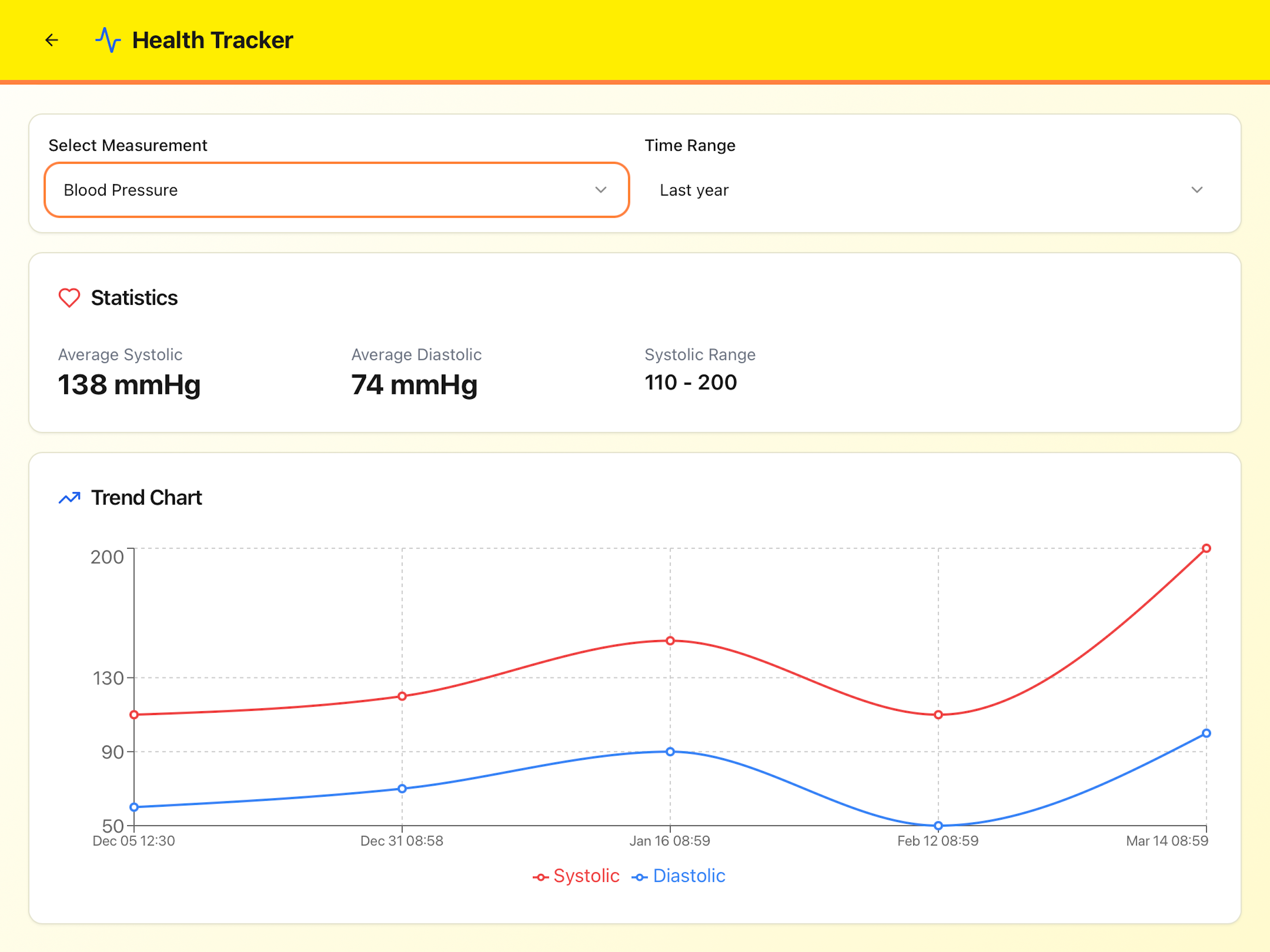
Task: Click the Blood Pressure dropdown chevron
Action: (x=600, y=190)
